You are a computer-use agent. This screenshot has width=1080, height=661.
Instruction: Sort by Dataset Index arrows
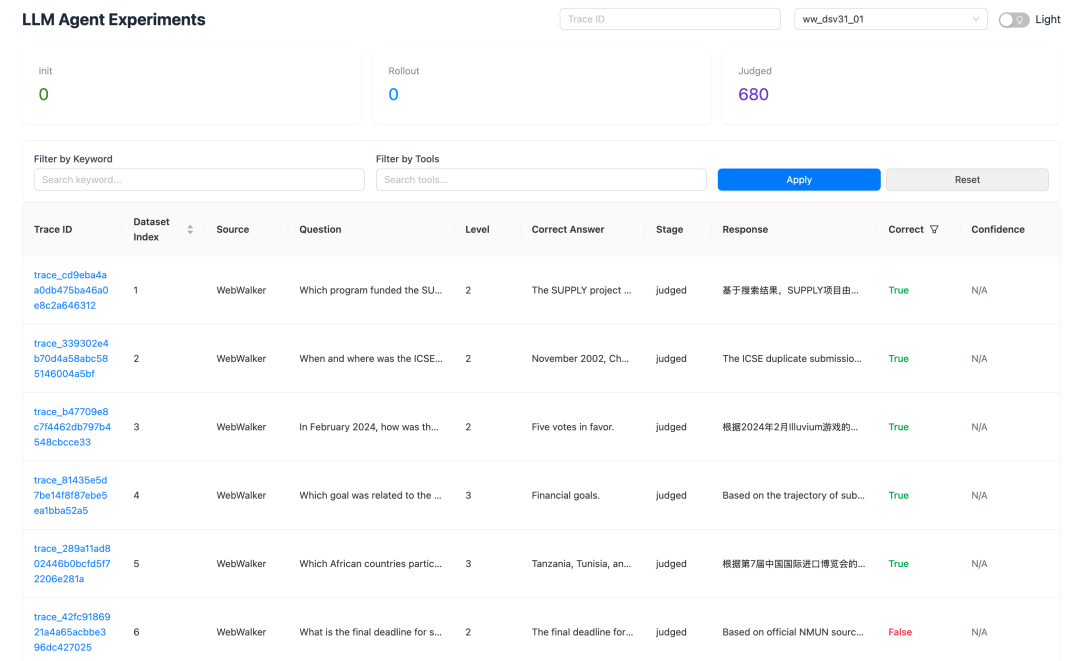pos(190,229)
